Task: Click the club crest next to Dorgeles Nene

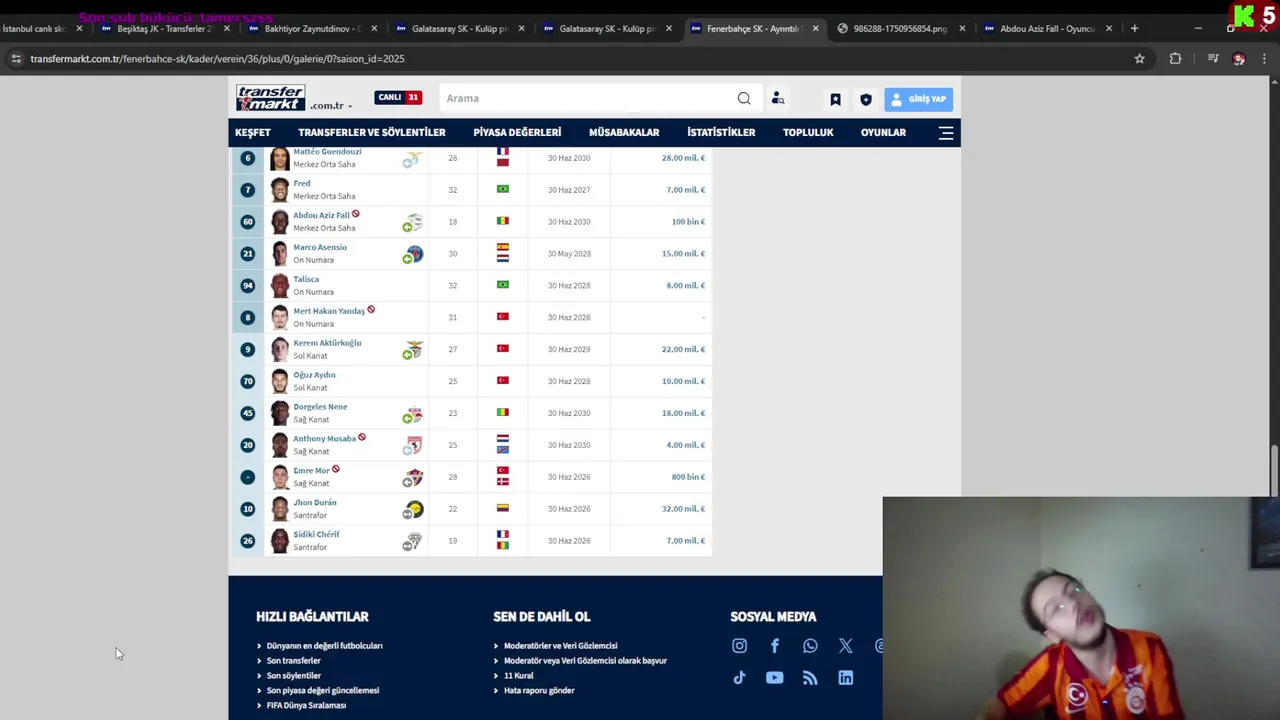Action: pos(413,414)
